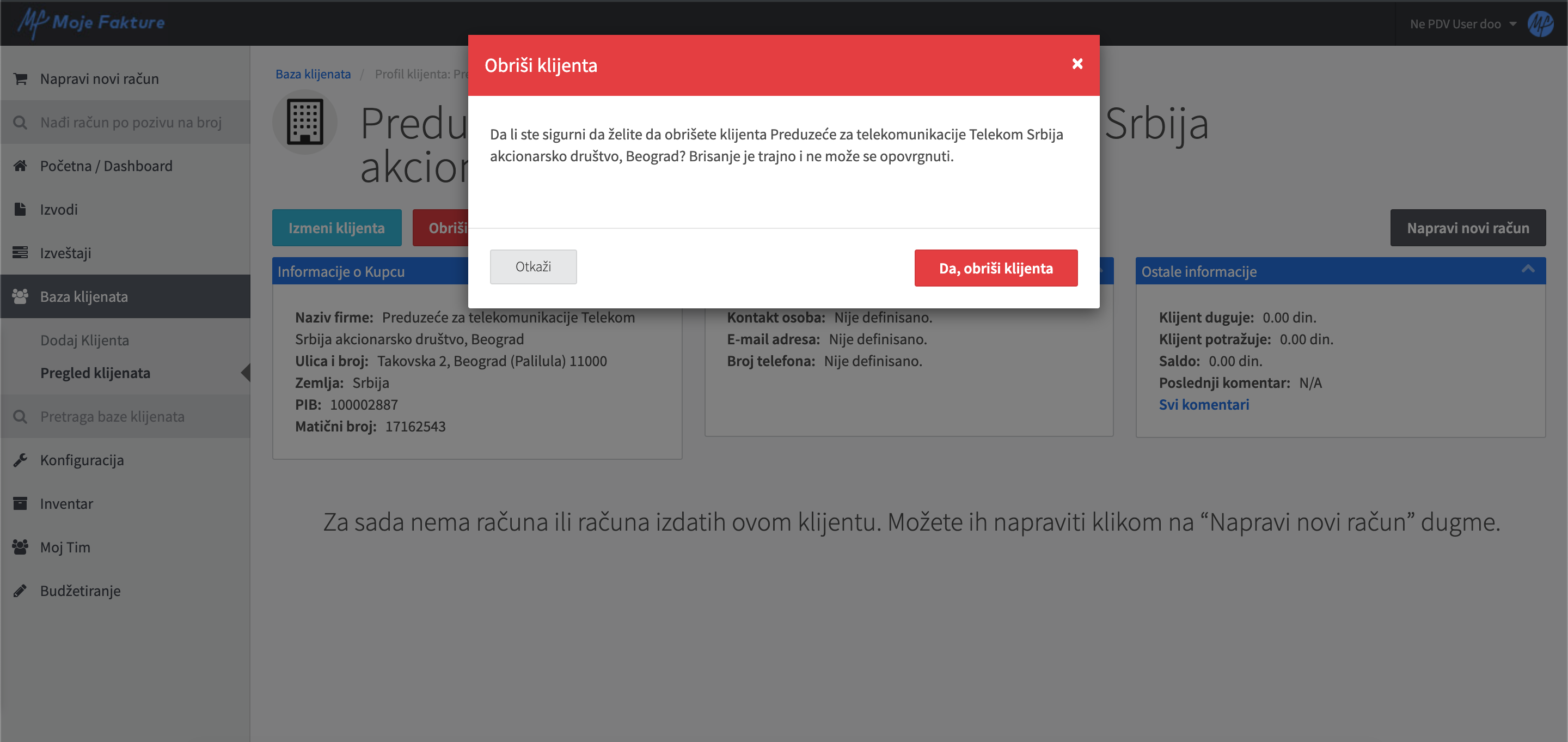This screenshot has height=742, width=1568.
Task: Click the building icon of client profile
Action: coord(304,122)
